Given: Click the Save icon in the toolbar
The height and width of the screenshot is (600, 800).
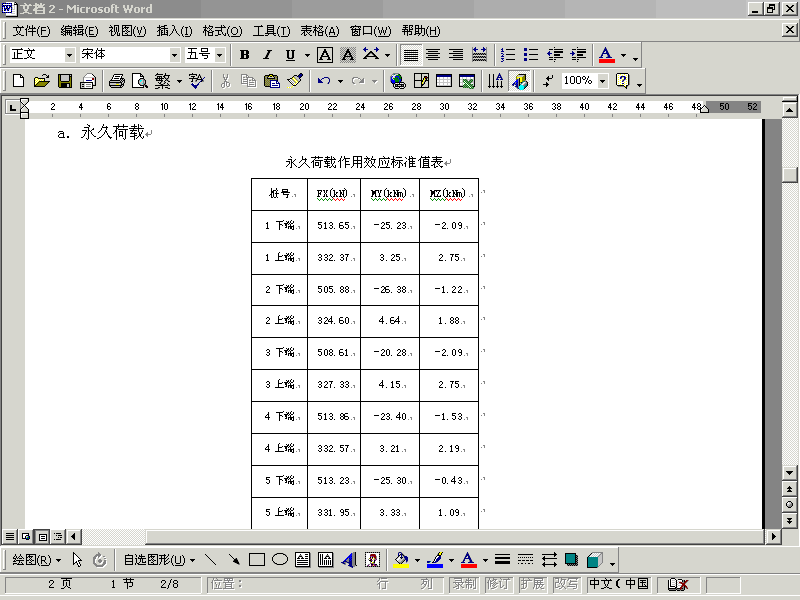Looking at the screenshot, I should click(x=64, y=81).
